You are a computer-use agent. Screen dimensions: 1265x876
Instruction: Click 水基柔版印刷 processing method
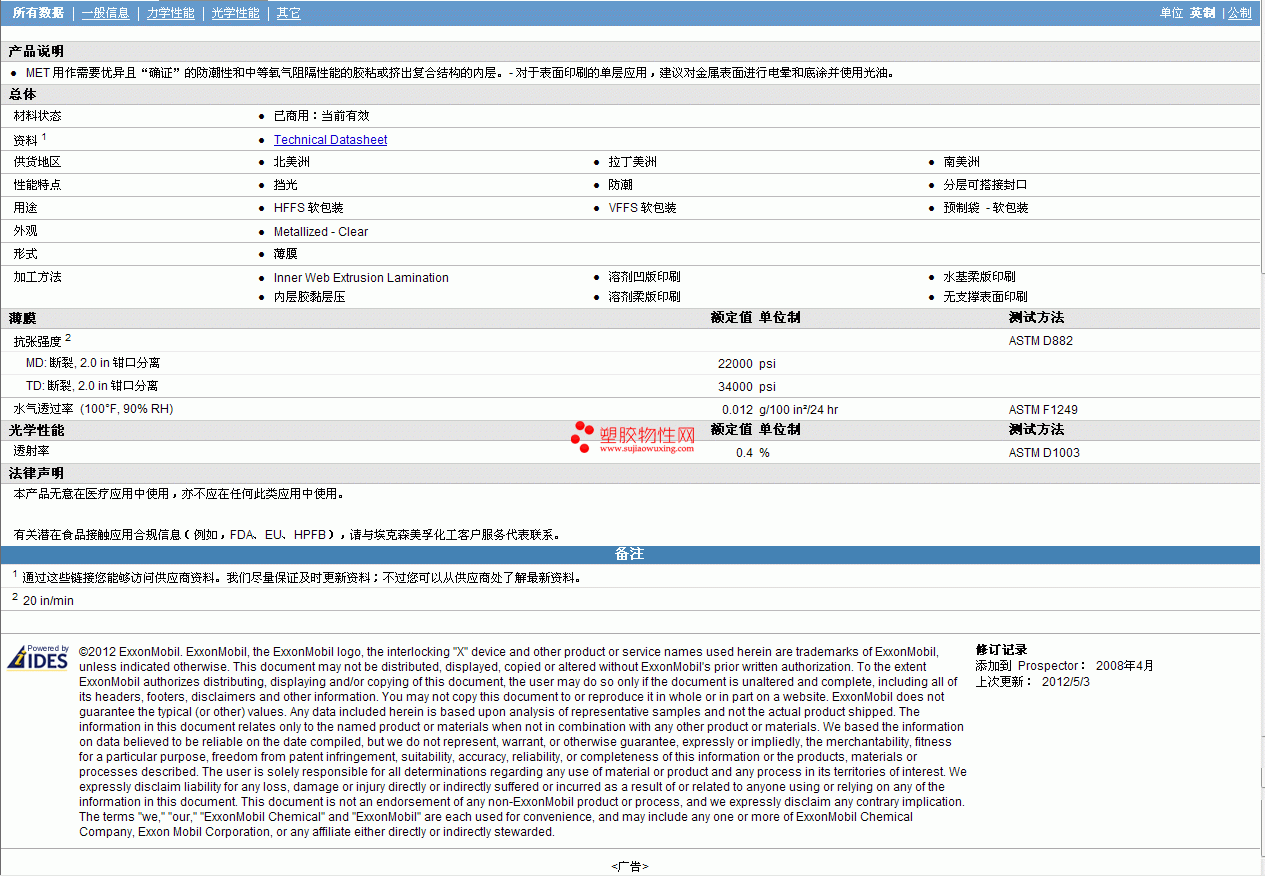click(x=980, y=277)
